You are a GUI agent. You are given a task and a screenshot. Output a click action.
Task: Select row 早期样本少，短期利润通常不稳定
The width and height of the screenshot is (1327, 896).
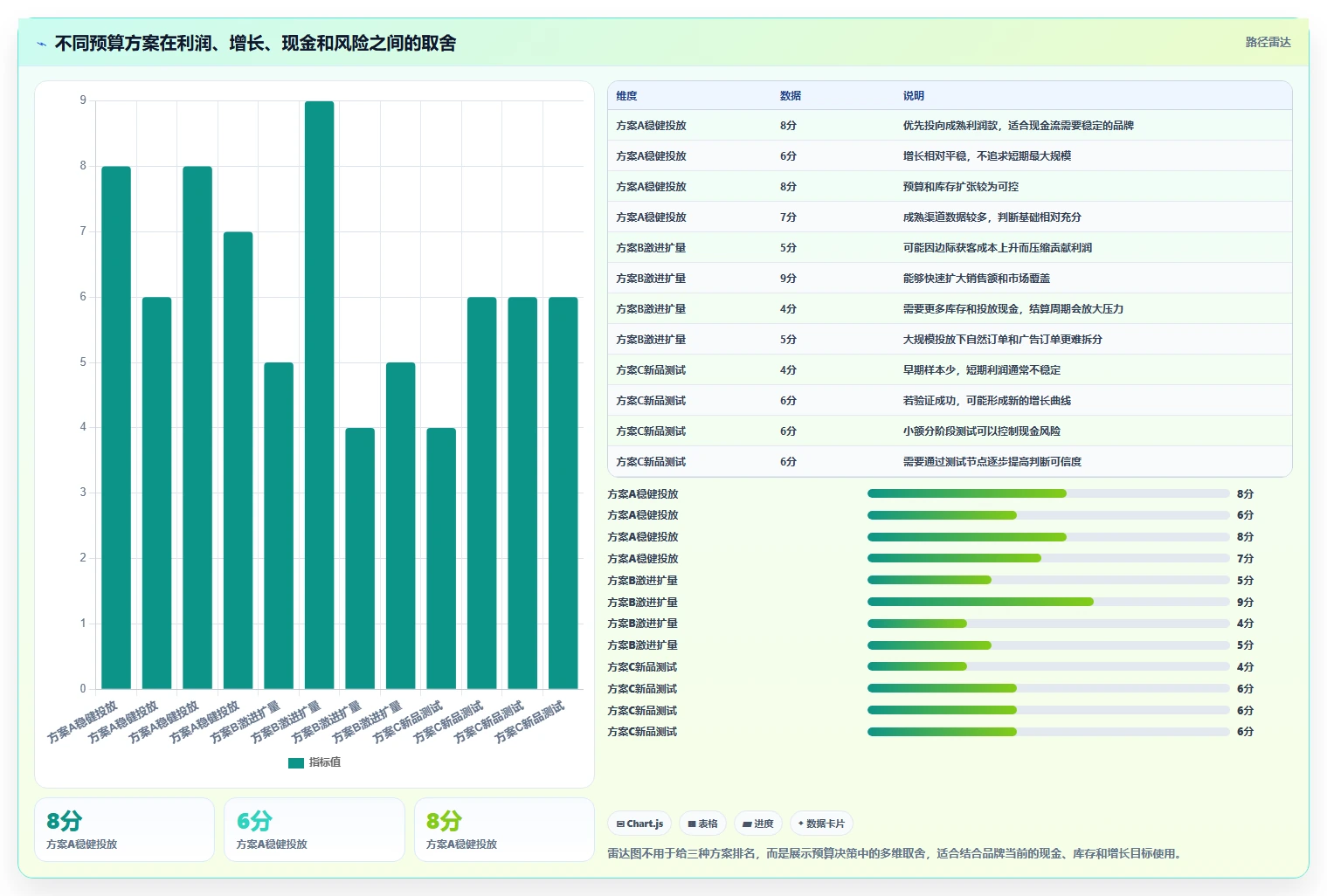pos(950,370)
